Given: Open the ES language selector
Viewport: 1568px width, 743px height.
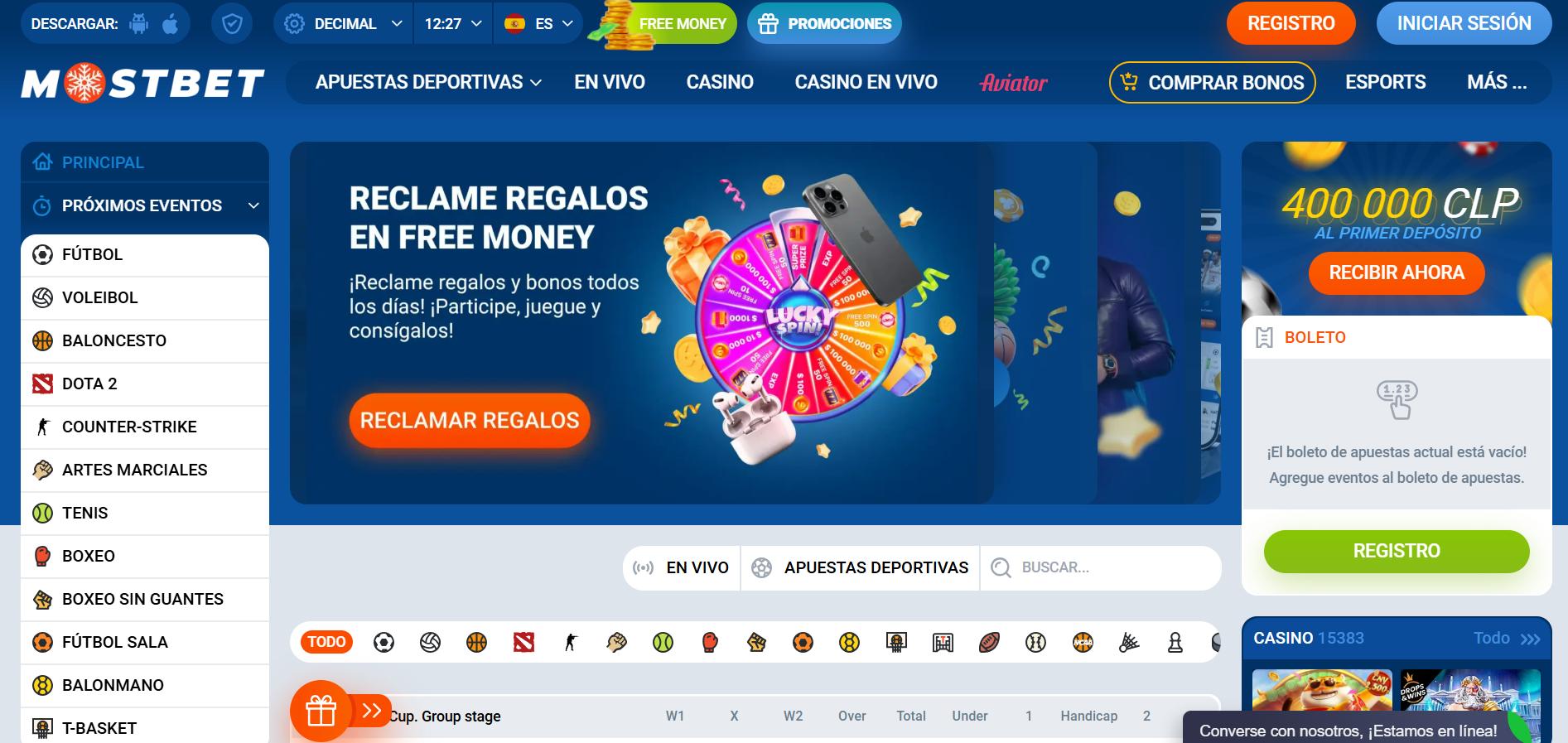Looking at the screenshot, I should coord(538,24).
